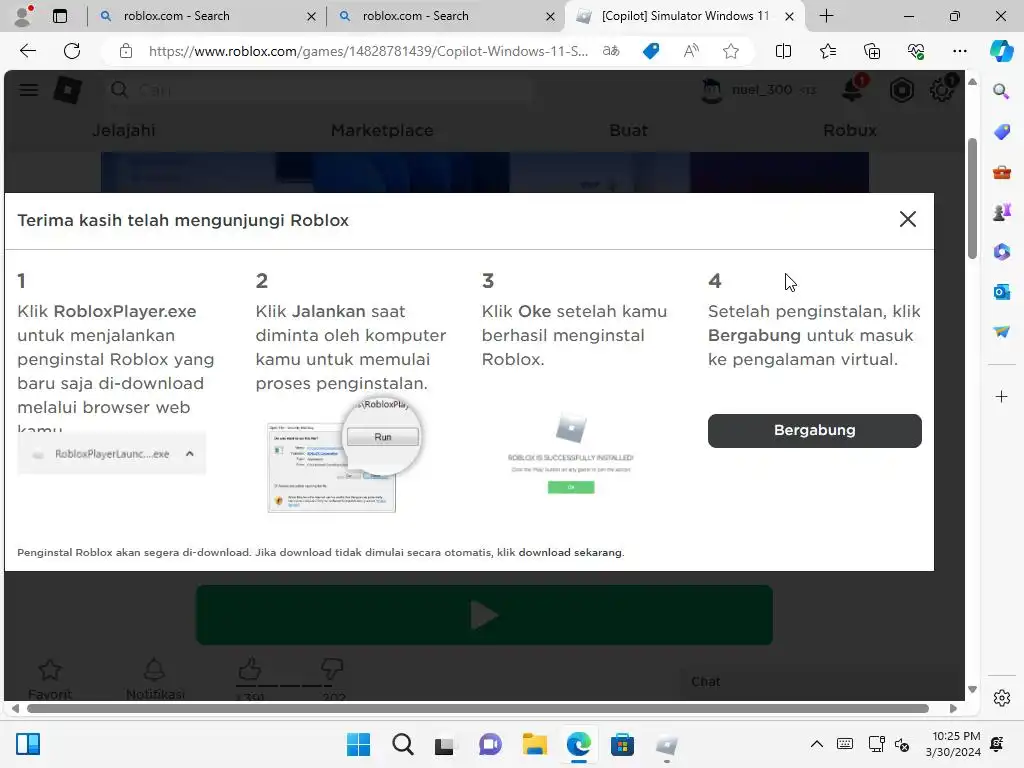Show hidden tray icons chevron
This screenshot has width=1024, height=768.
click(816, 744)
